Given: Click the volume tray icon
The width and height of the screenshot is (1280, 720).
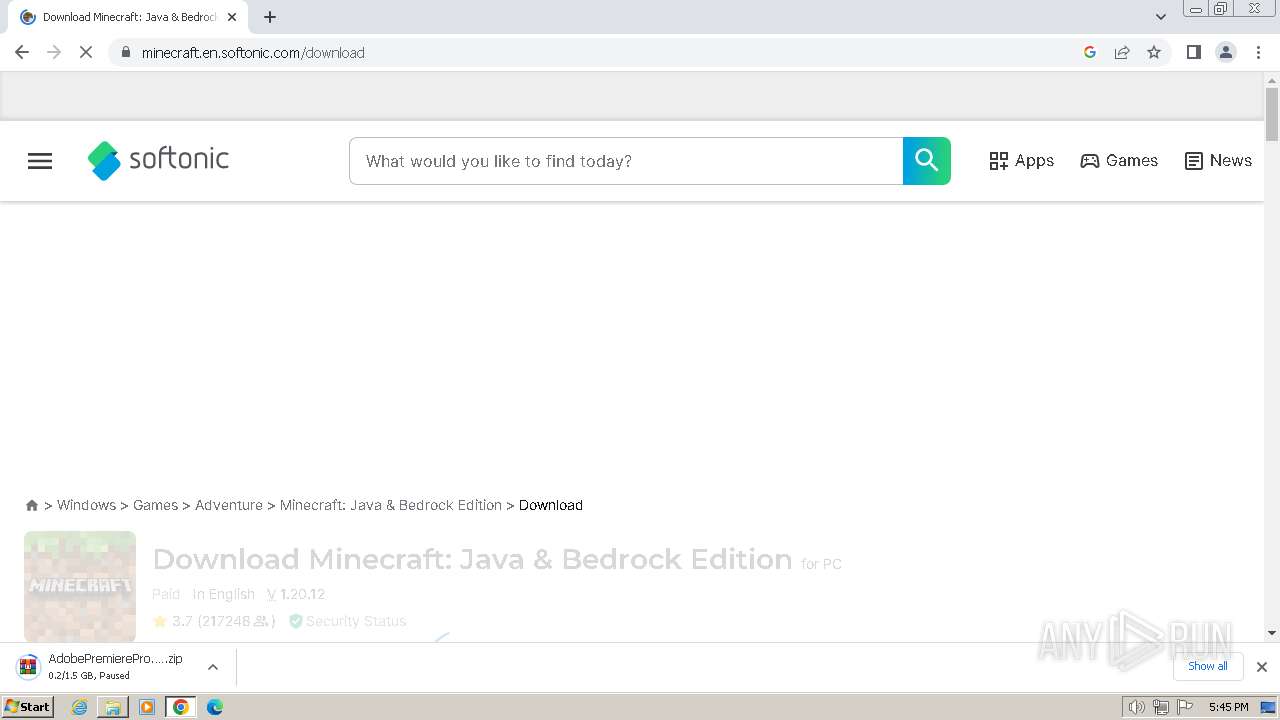Looking at the screenshot, I should pos(1137,707).
